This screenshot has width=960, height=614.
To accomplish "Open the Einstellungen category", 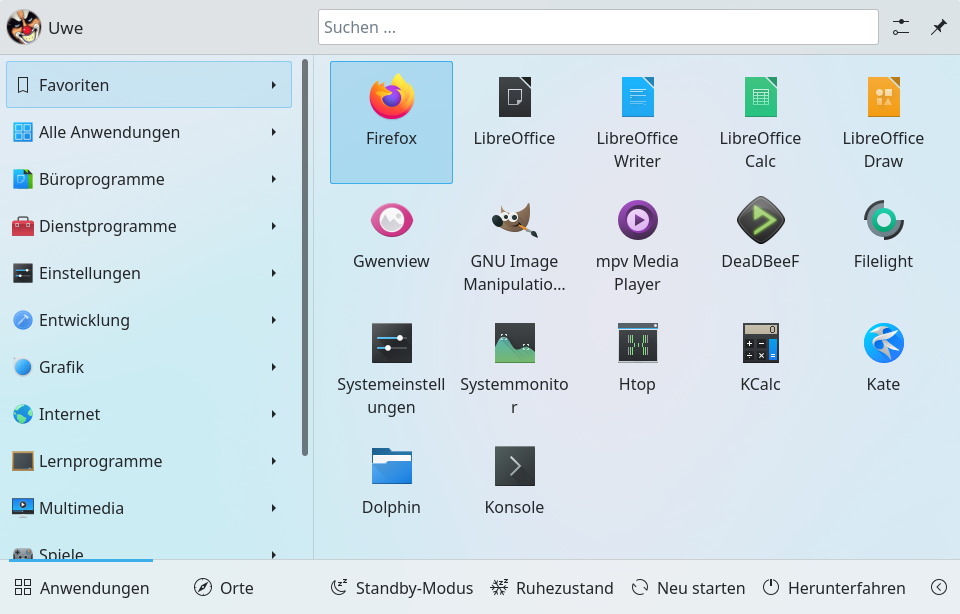I will tap(149, 273).
